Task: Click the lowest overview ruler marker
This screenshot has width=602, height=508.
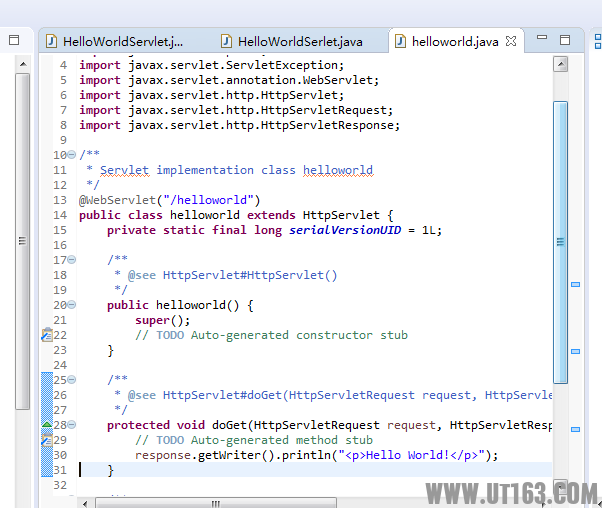Action: coord(575,429)
